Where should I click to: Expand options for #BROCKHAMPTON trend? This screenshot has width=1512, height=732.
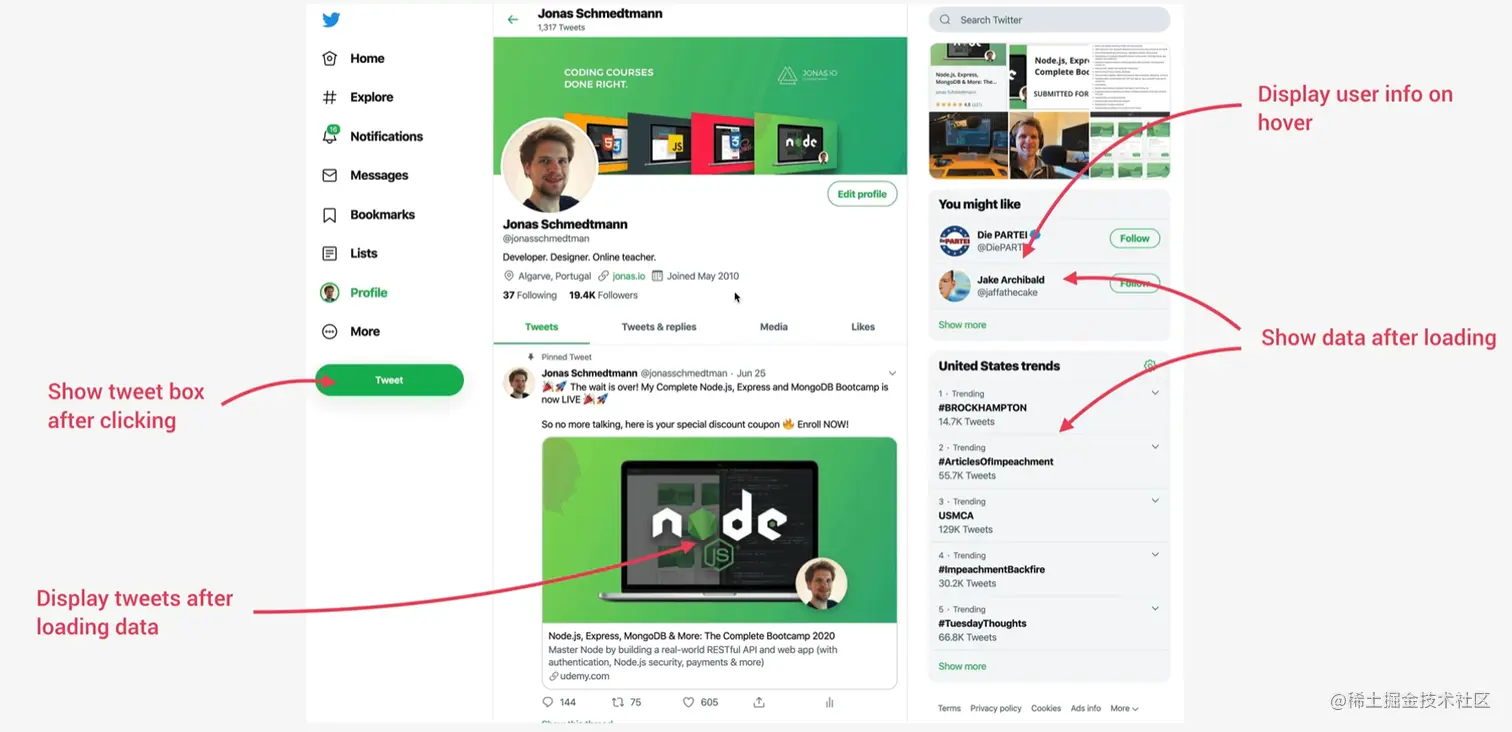tap(1155, 393)
